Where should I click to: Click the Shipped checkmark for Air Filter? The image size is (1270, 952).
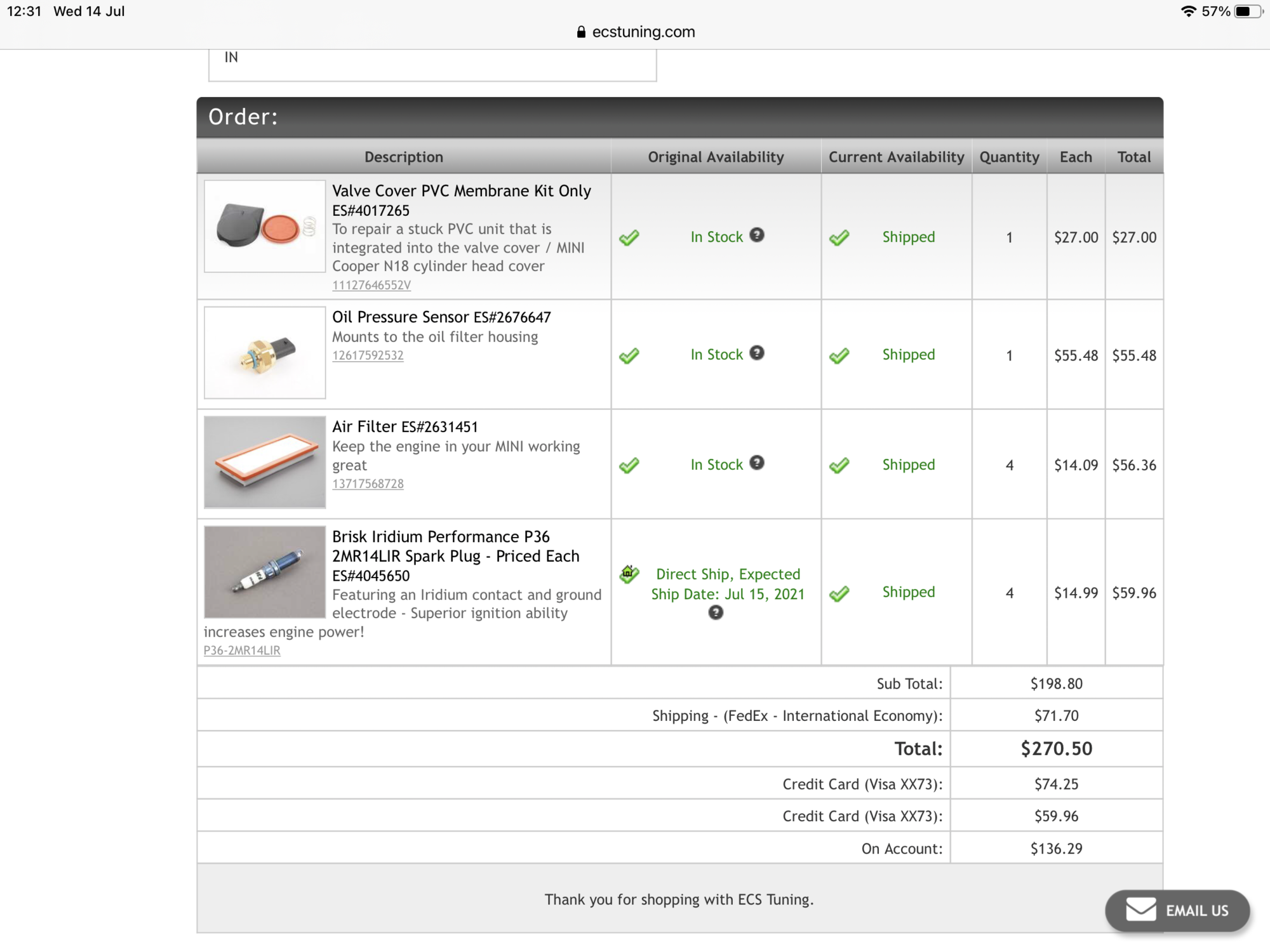(x=839, y=465)
